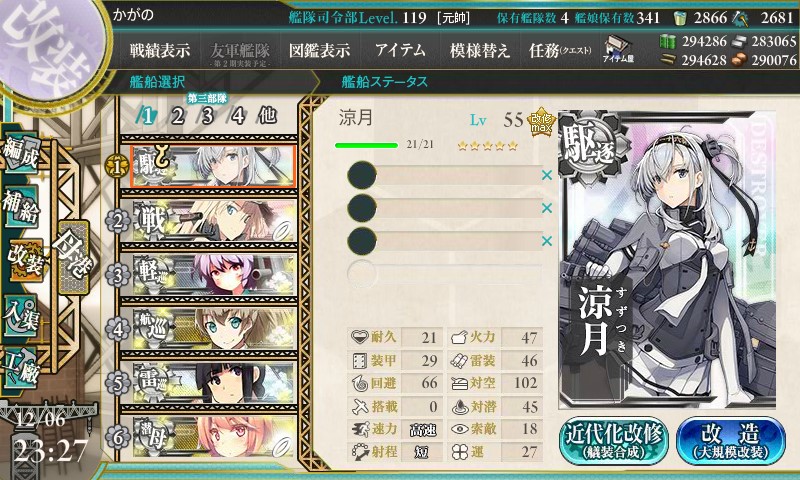Switch to fleet tab 2
Viewport: 800px width, 480px height.
[178, 116]
